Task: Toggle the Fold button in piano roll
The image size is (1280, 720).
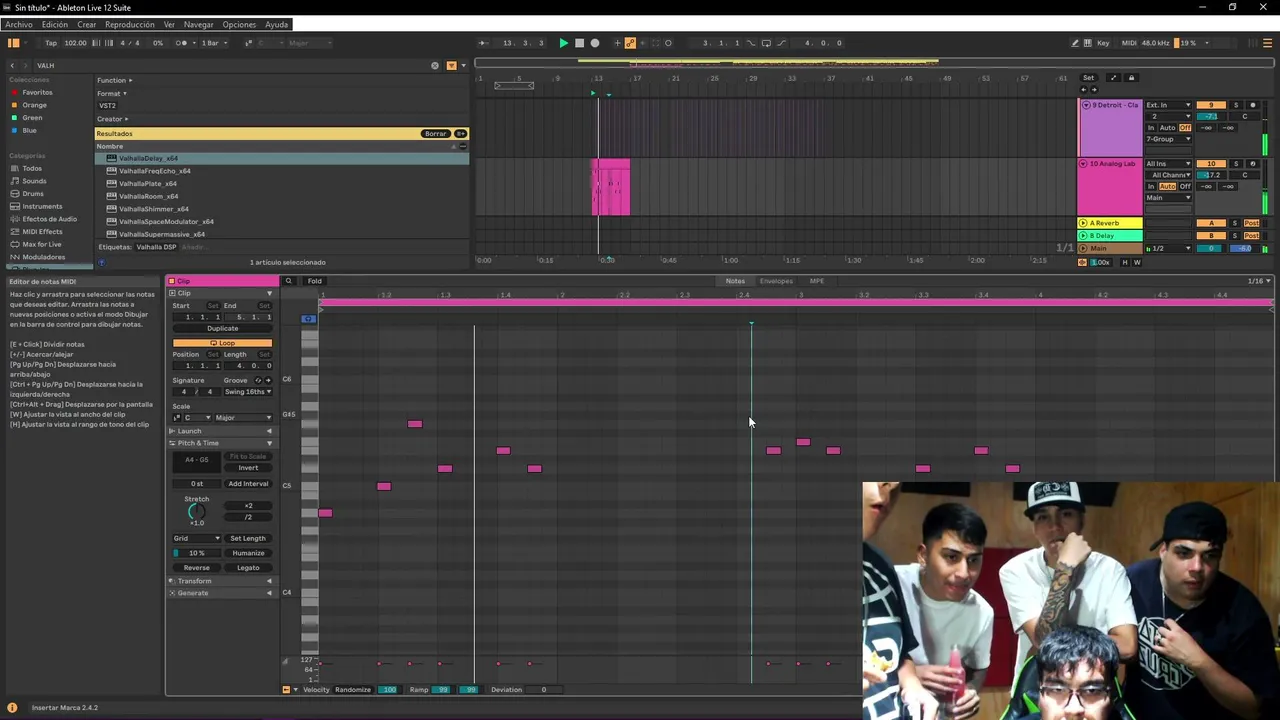Action: (x=315, y=281)
